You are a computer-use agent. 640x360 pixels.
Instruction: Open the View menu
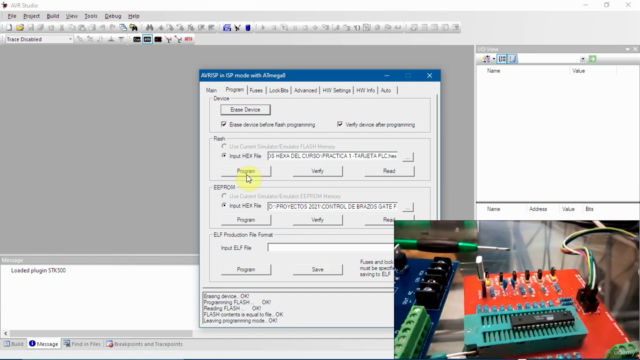click(x=71, y=16)
